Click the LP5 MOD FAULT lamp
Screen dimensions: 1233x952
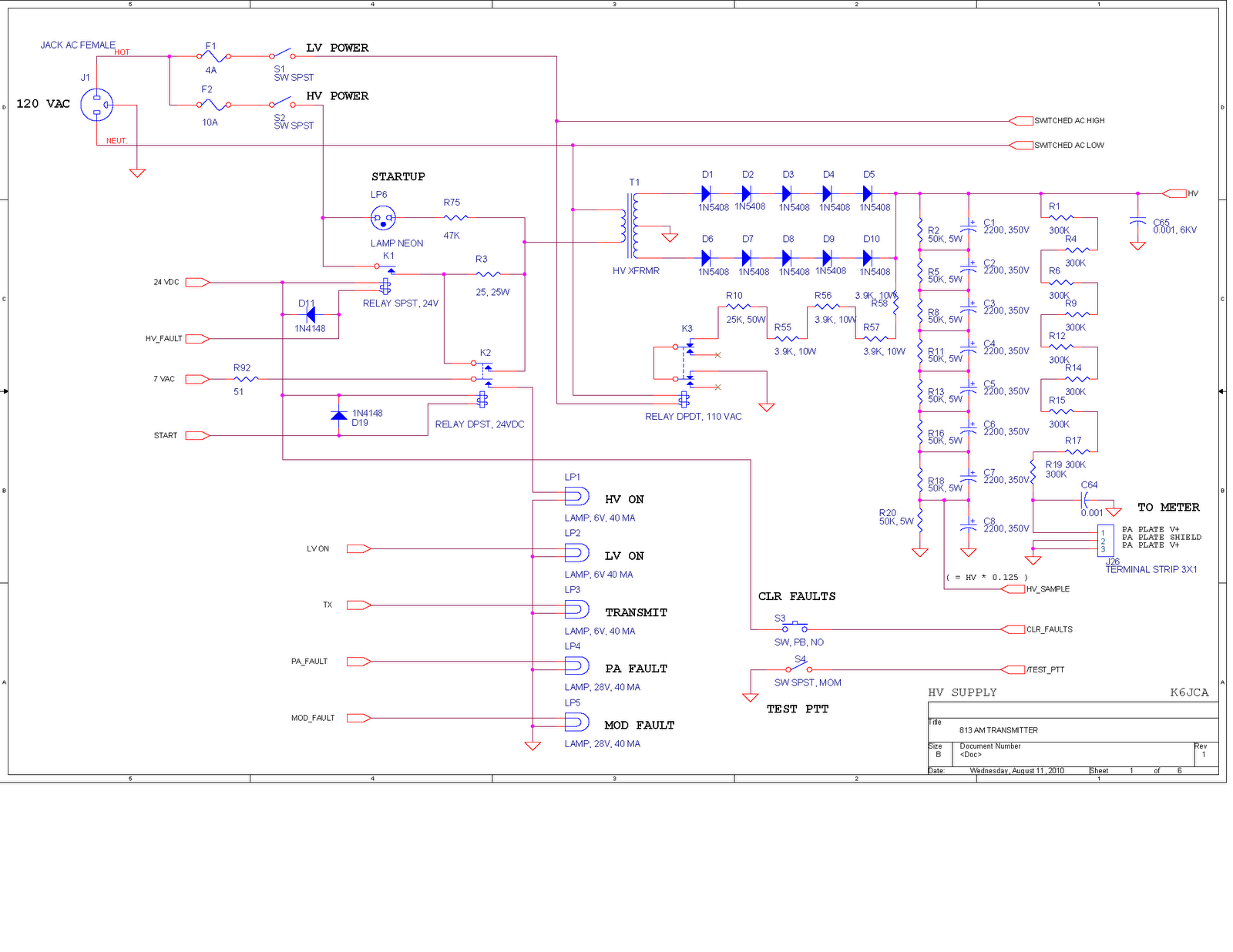[x=576, y=722]
